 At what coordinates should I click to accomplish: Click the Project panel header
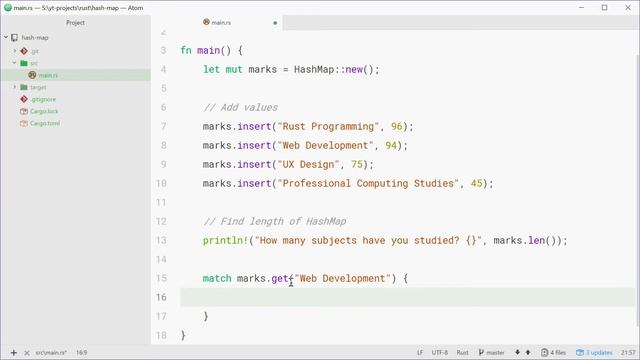pos(76,22)
